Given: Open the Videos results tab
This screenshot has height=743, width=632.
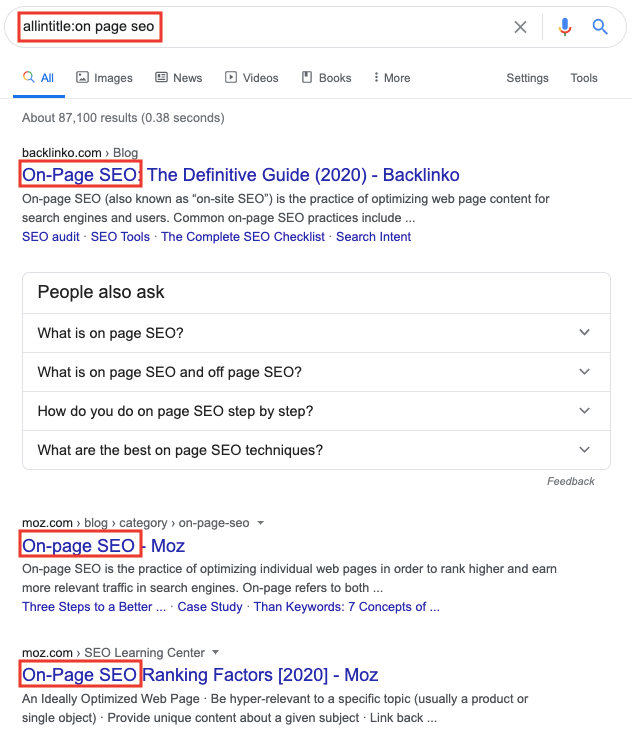Looking at the screenshot, I should pos(252,78).
